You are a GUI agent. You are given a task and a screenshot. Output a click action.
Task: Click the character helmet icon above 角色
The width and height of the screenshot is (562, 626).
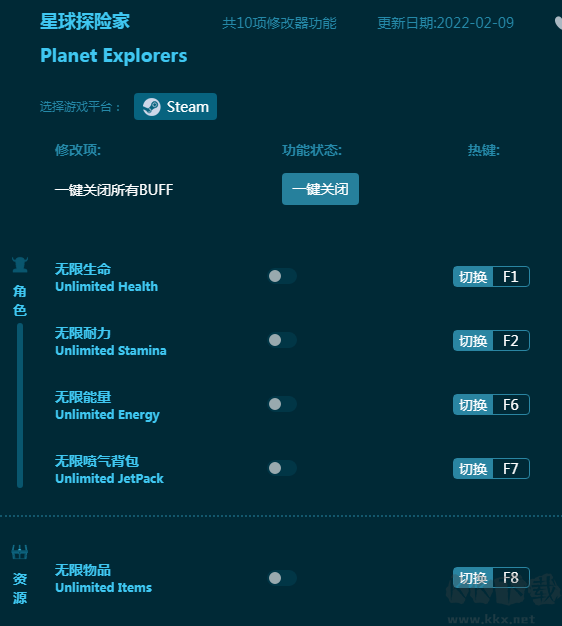(20, 265)
